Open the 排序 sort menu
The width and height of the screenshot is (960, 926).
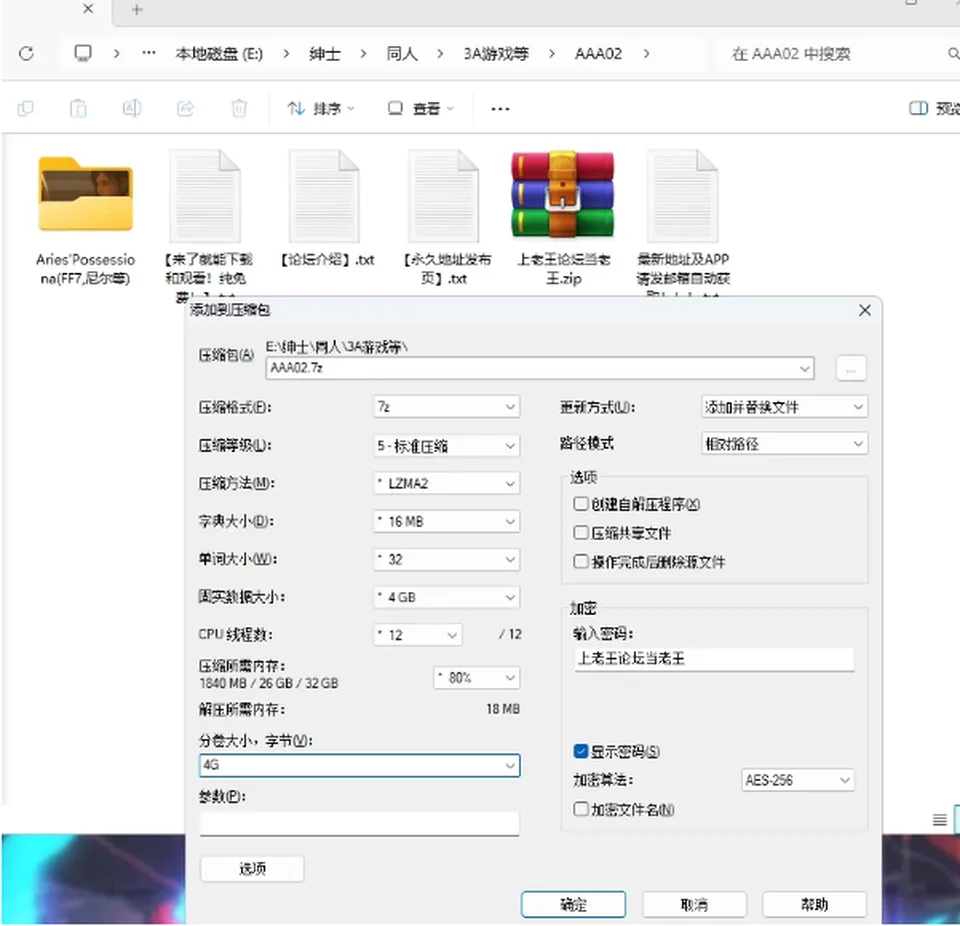coord(321,109)
